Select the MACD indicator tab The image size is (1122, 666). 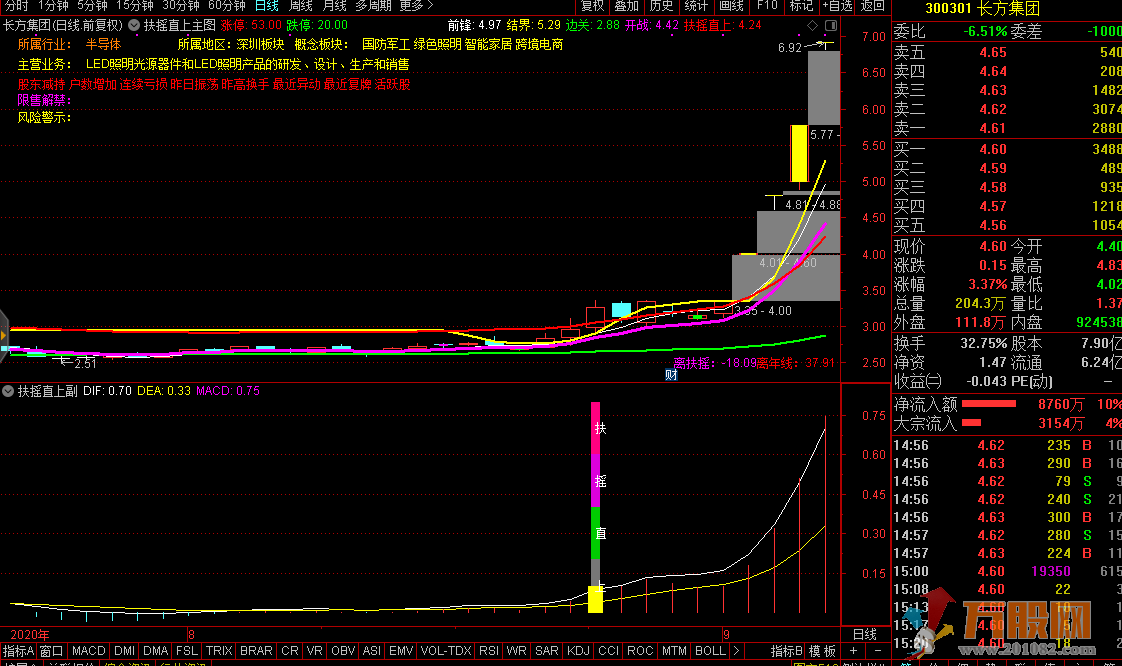(89, 651)
